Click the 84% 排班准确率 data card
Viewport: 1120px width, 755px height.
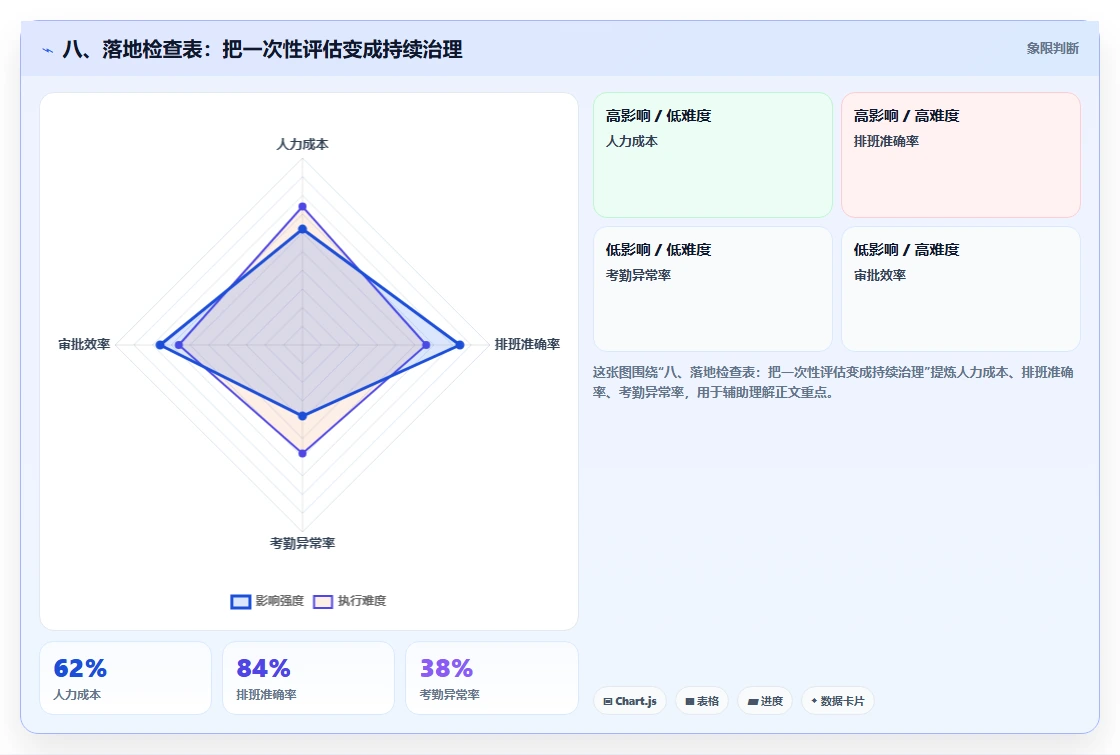pyautogui.click(x=309, y=678)
